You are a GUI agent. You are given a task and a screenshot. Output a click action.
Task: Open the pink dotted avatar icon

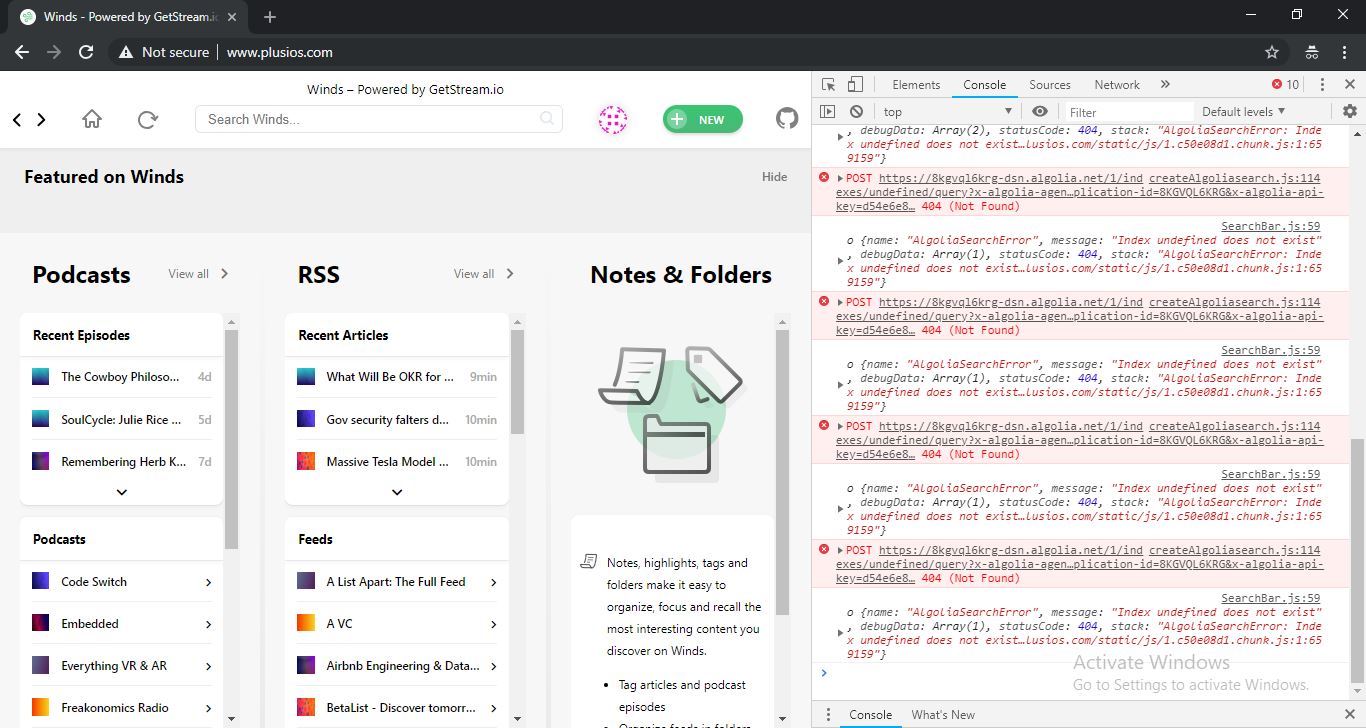click(613, 118)
